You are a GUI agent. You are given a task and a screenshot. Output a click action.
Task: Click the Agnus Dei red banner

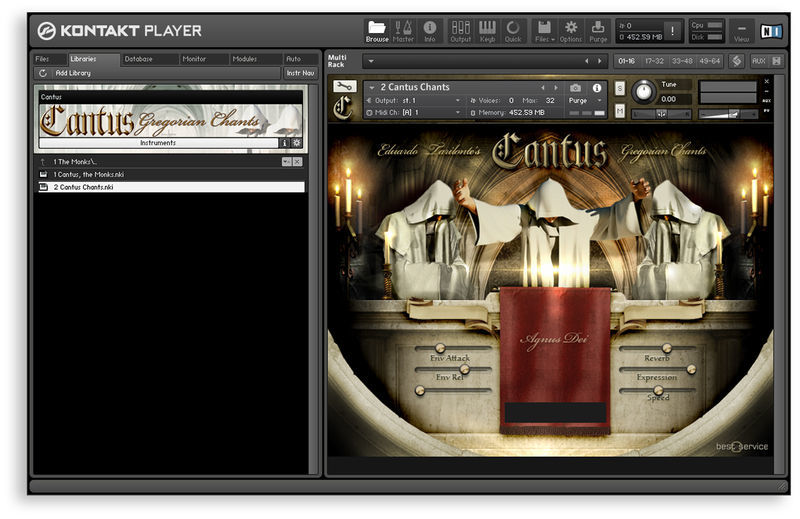tap(555, 359)
